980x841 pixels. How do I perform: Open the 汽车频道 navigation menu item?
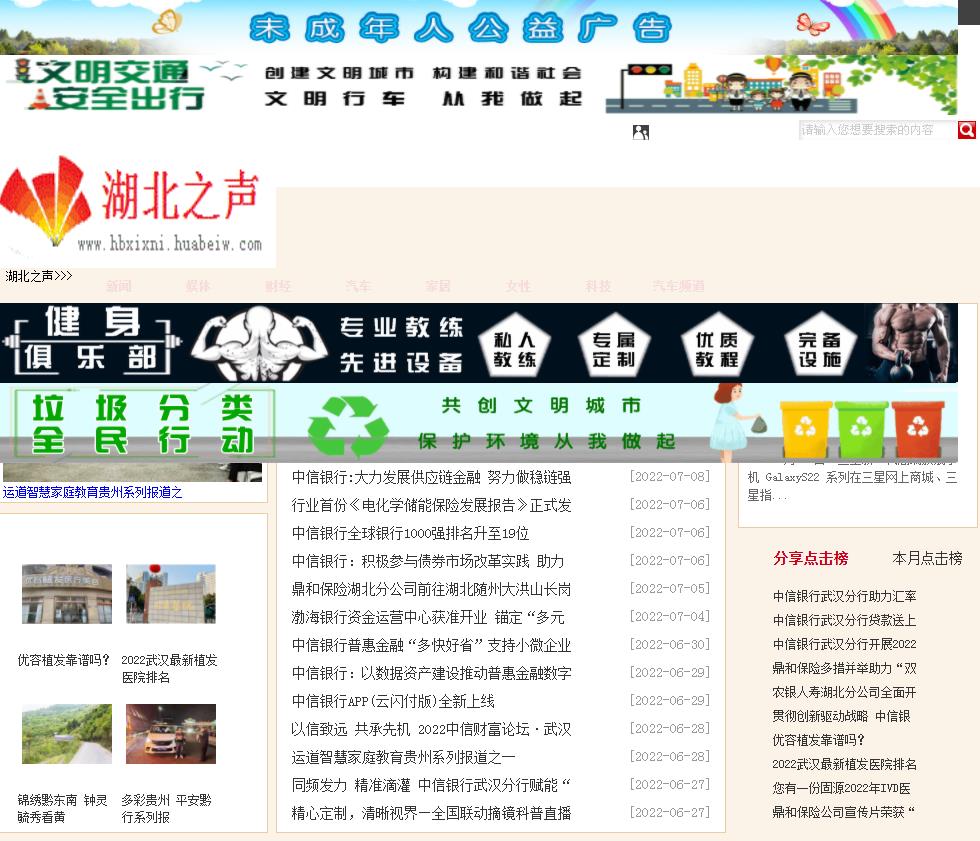click(679, 286)
